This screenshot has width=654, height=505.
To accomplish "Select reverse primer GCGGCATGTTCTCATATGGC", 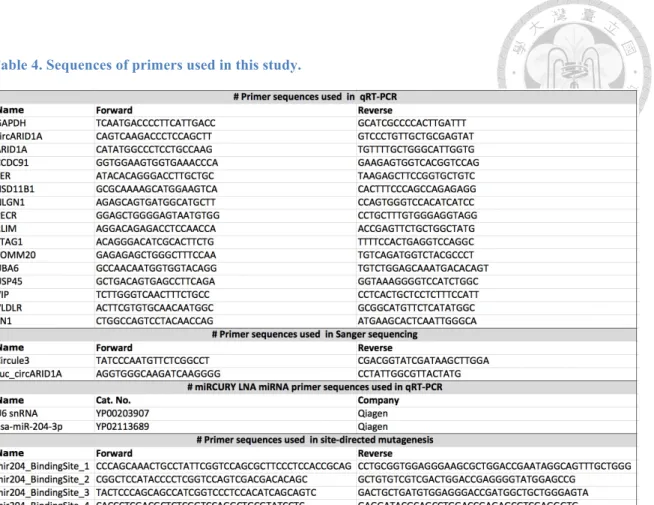I will coord(416,308).
